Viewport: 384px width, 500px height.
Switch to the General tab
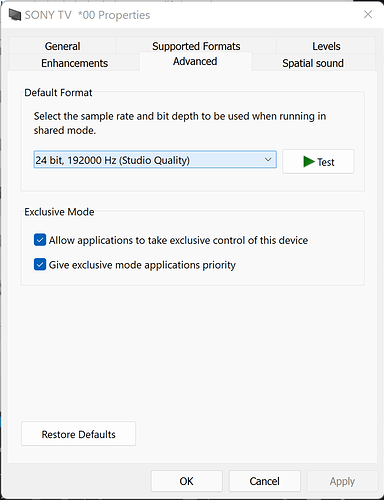[62, 46]
